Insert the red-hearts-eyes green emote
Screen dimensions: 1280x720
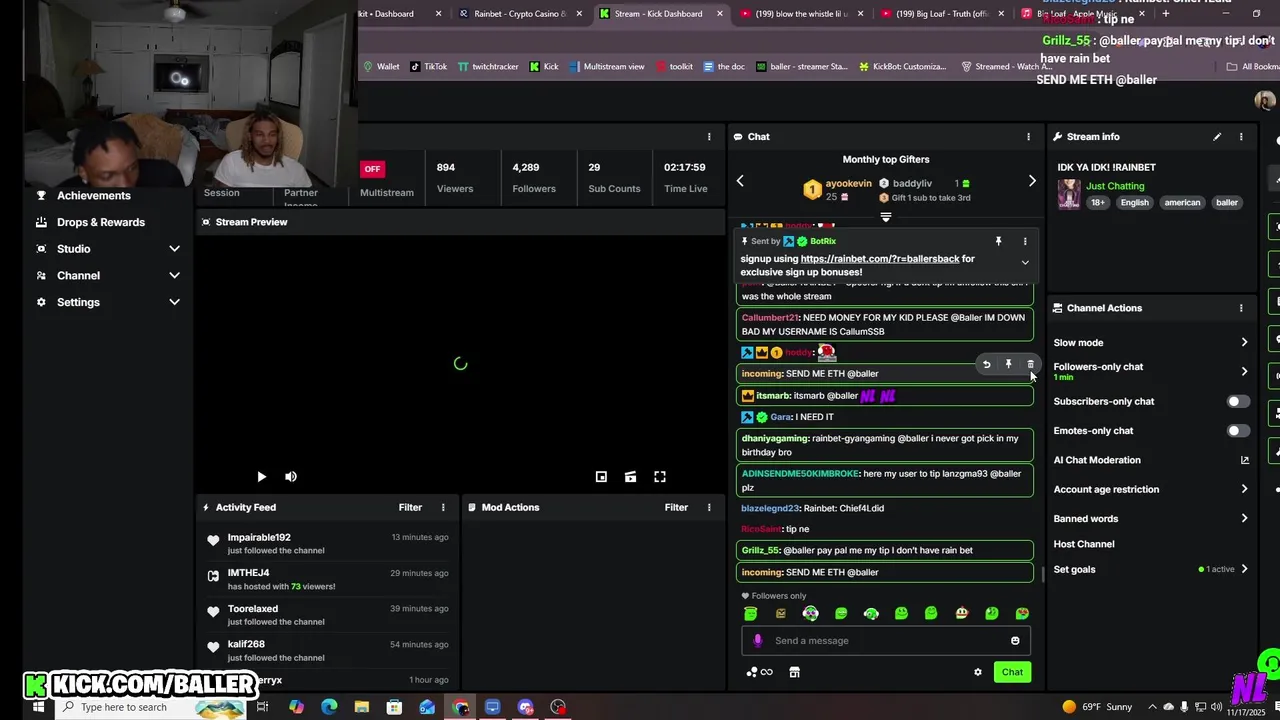(1022, 613)
